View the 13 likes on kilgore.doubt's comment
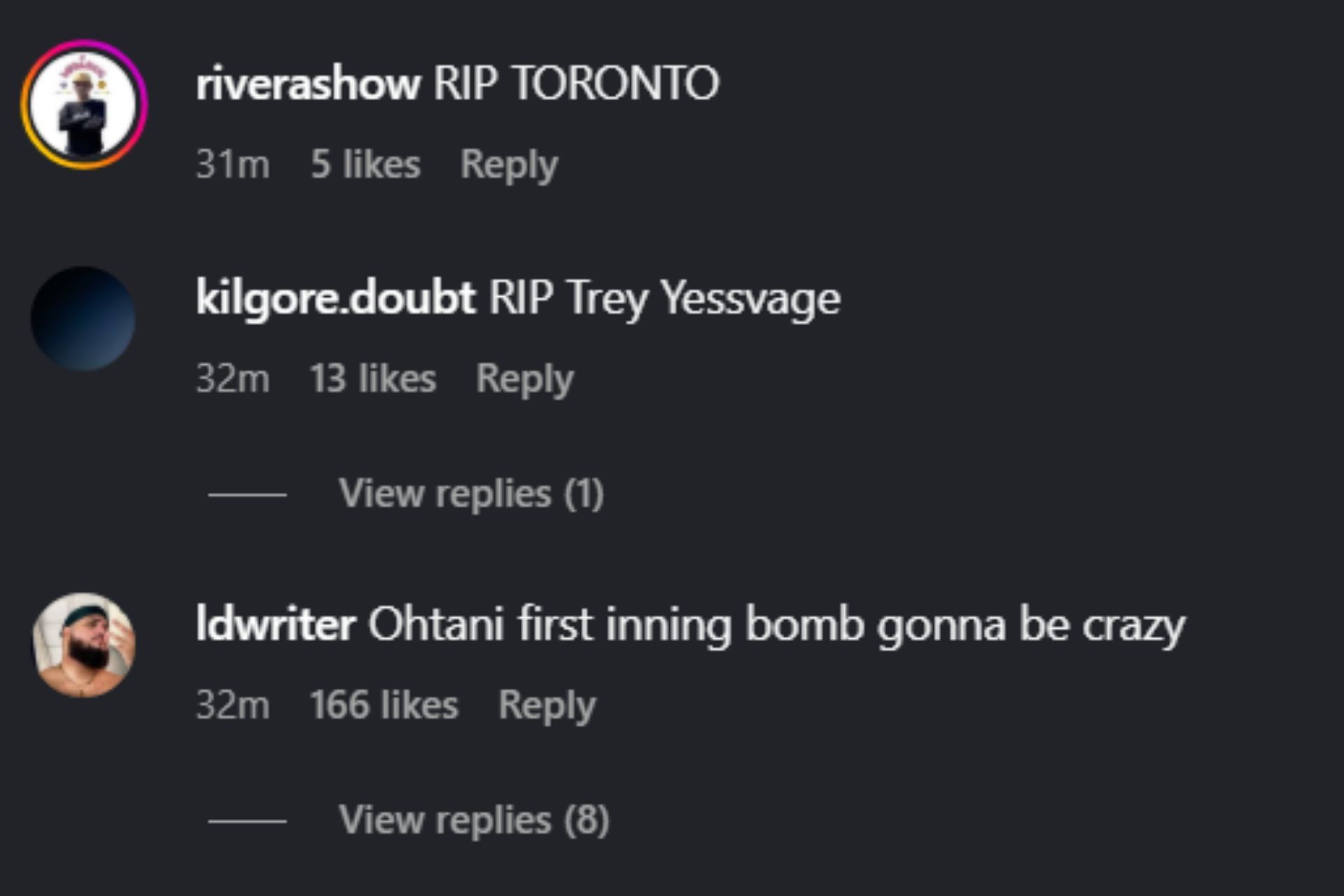Screen dimensions: 1344x896 click(372, 379)
